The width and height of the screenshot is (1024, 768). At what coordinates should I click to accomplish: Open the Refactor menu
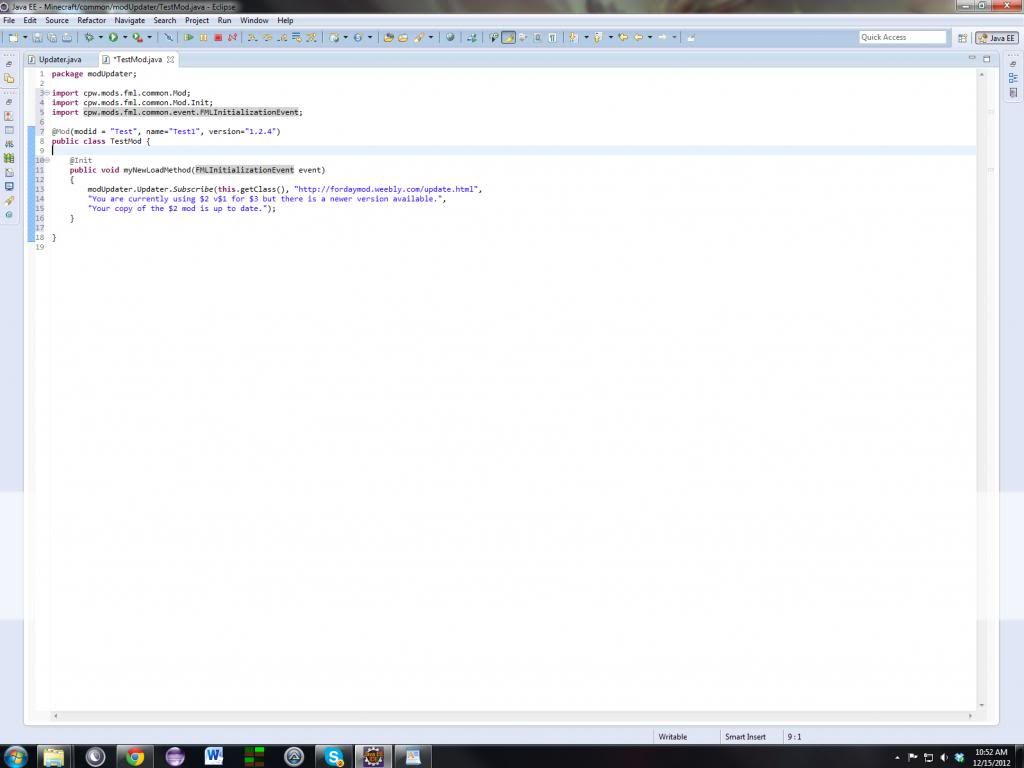point(91,20)
